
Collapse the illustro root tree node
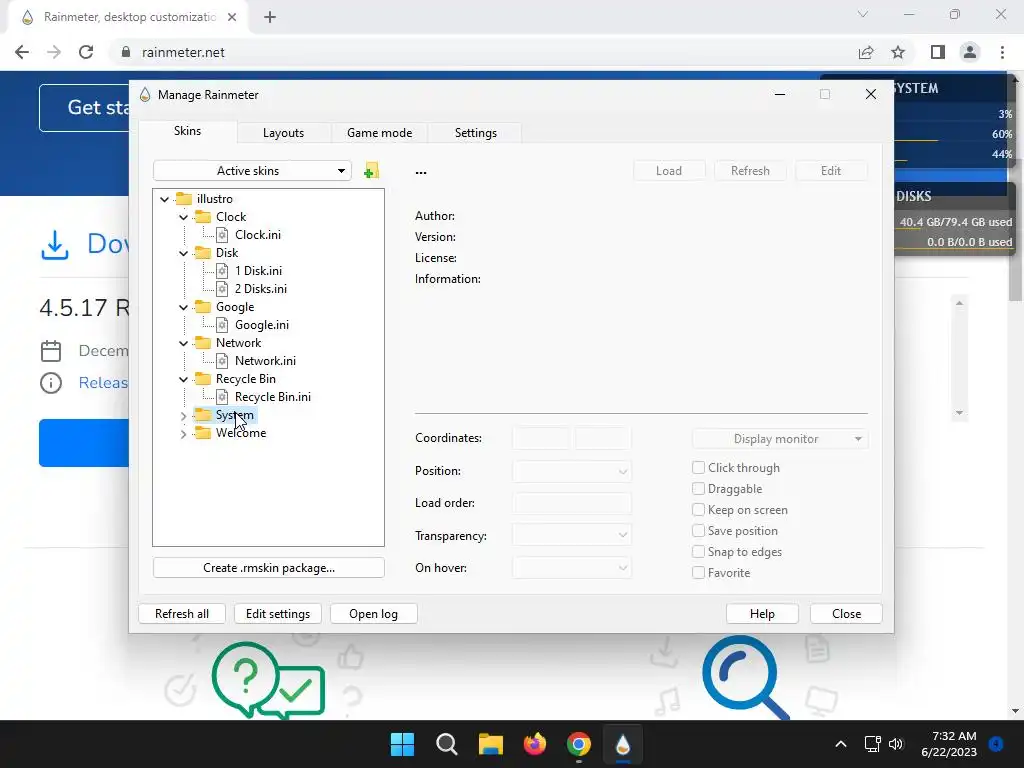[165, 199]
